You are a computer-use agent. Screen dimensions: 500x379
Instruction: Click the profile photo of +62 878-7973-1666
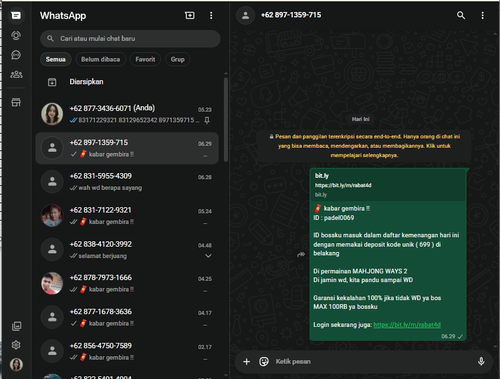tap(52, 283)
